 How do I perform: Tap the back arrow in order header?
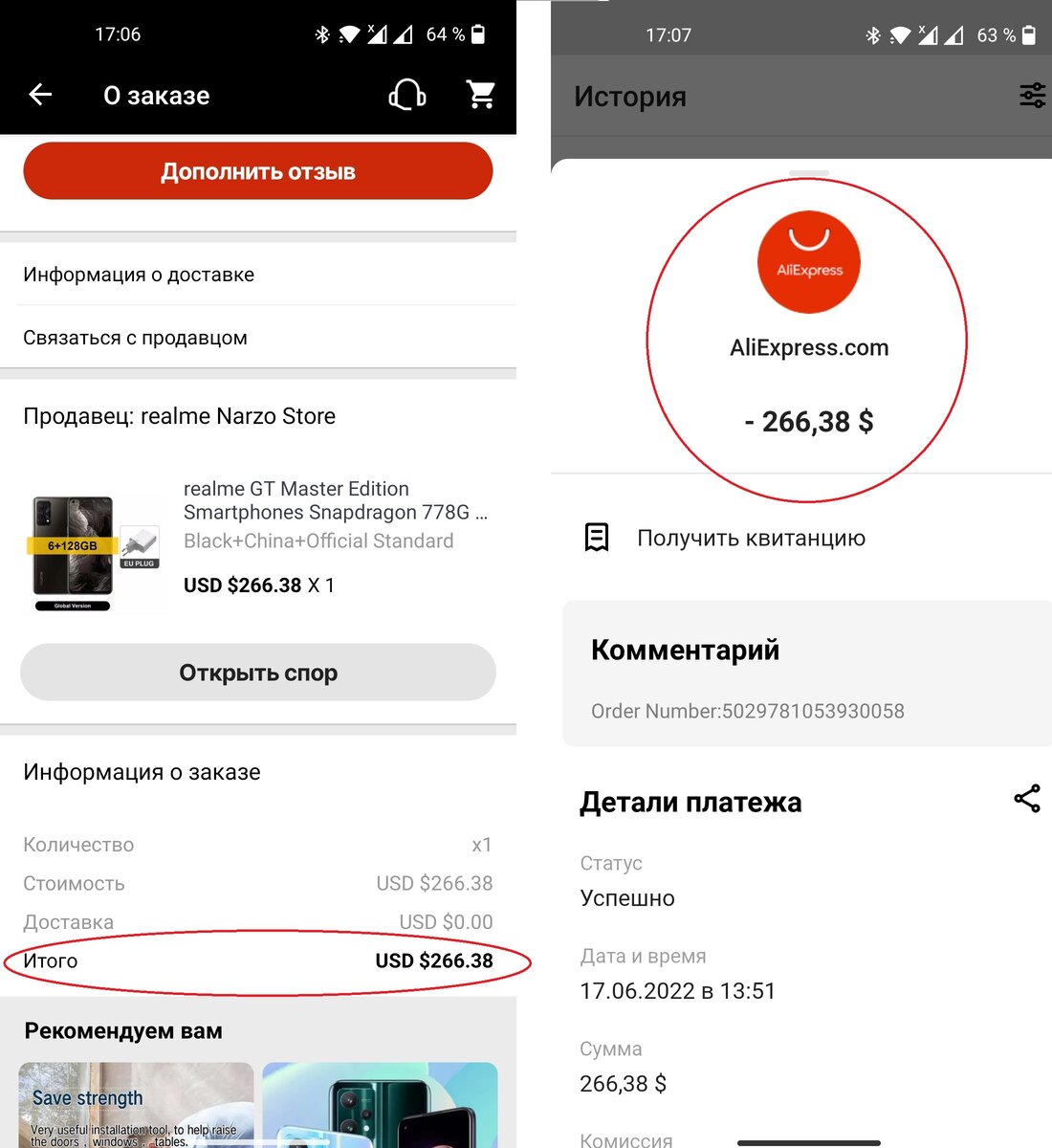coord(40,95)
